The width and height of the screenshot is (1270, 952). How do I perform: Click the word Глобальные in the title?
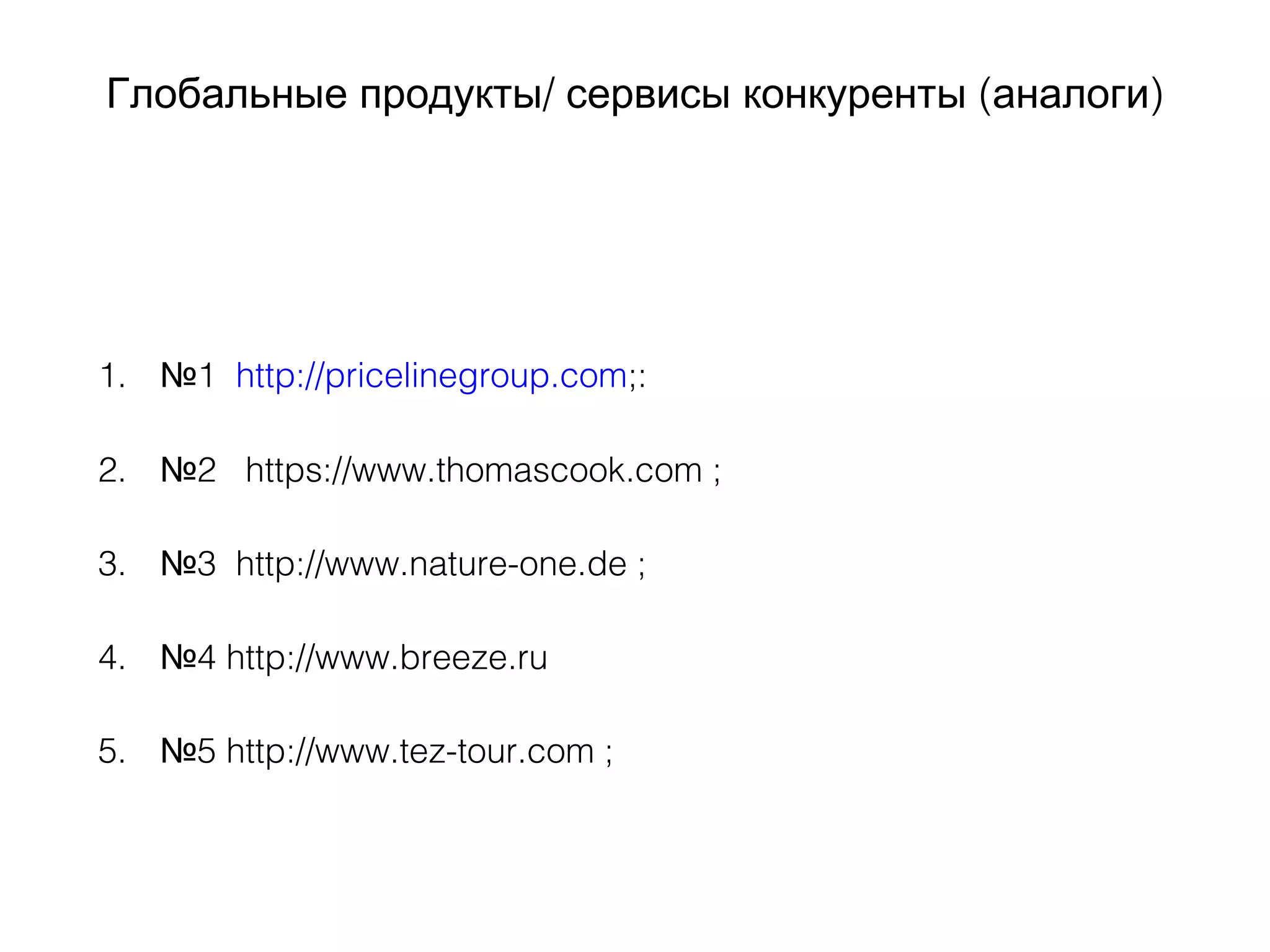(x=227, y=94)
